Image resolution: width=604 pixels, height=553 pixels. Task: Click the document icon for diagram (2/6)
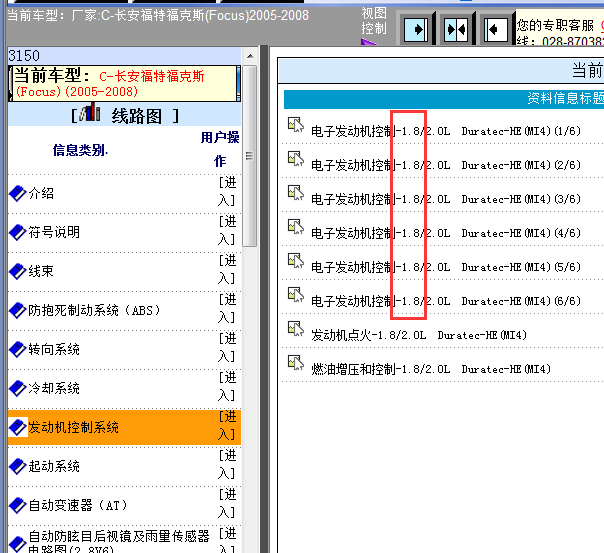point(296,159)
